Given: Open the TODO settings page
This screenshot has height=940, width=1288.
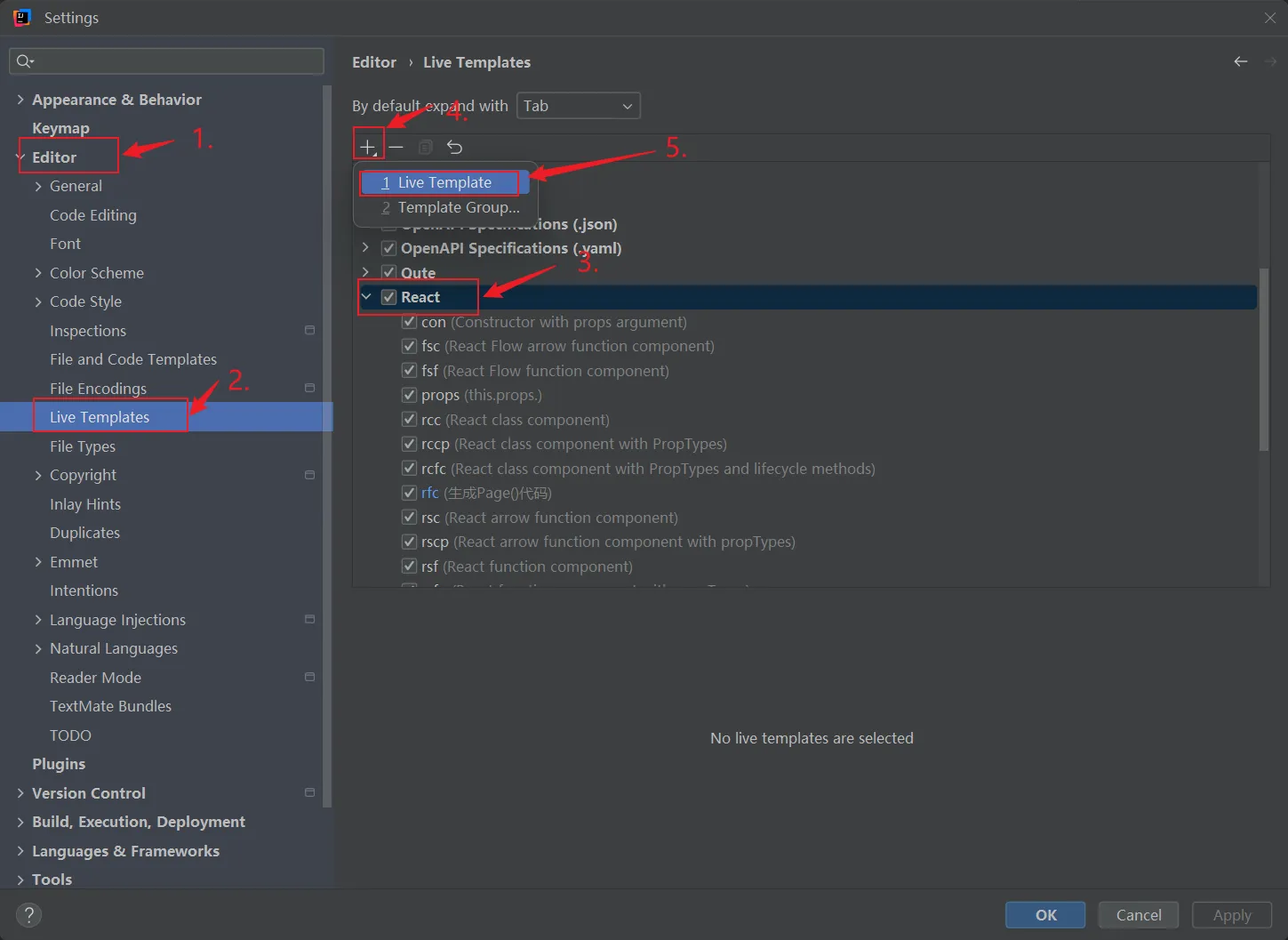Looking at the screenshot, I should tap(70, 735).
